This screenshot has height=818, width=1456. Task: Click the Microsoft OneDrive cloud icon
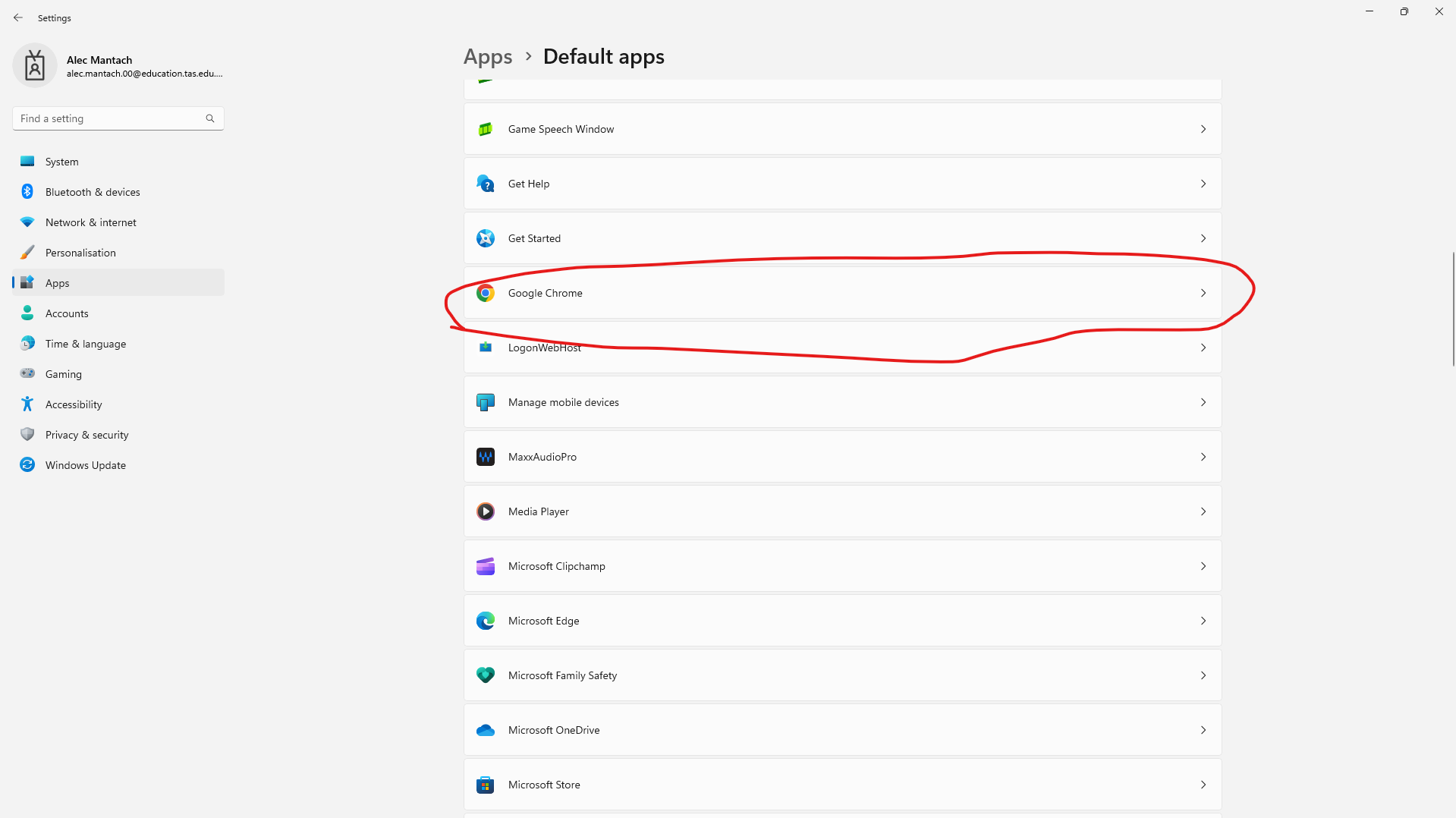point(486,730)
